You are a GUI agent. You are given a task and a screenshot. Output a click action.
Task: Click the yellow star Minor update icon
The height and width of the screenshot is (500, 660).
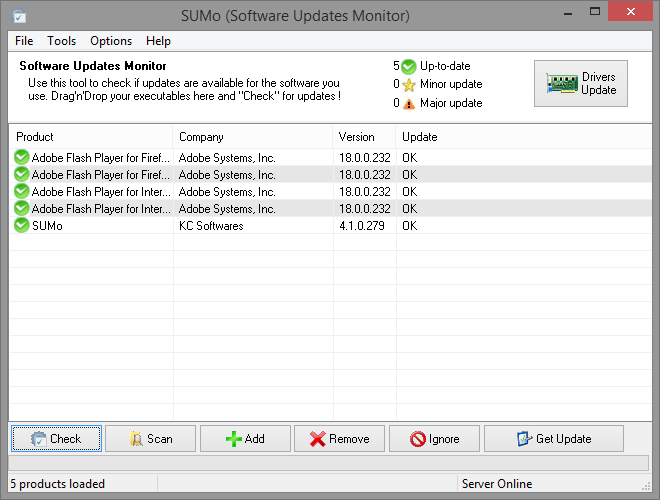click(409, 85)
